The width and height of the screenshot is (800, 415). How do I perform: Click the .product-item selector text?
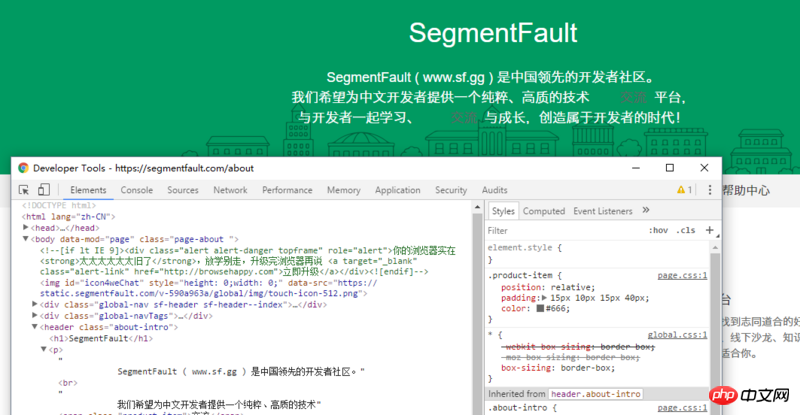coord(520,276)
